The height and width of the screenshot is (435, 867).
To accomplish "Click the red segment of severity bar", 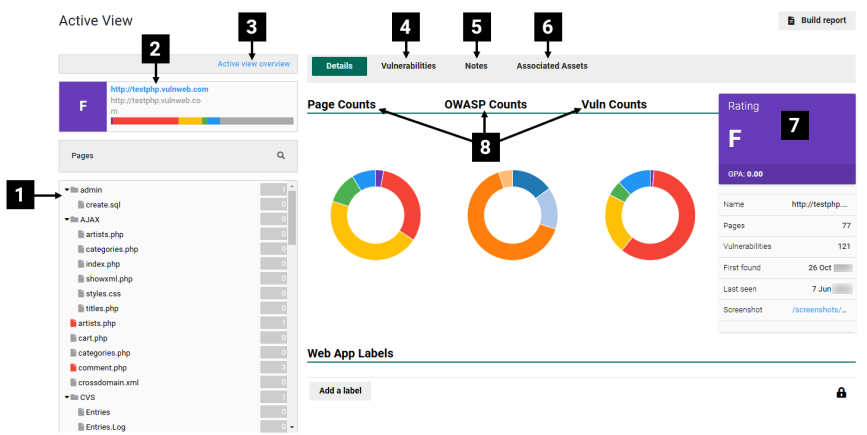I will [x=145, y=120].
